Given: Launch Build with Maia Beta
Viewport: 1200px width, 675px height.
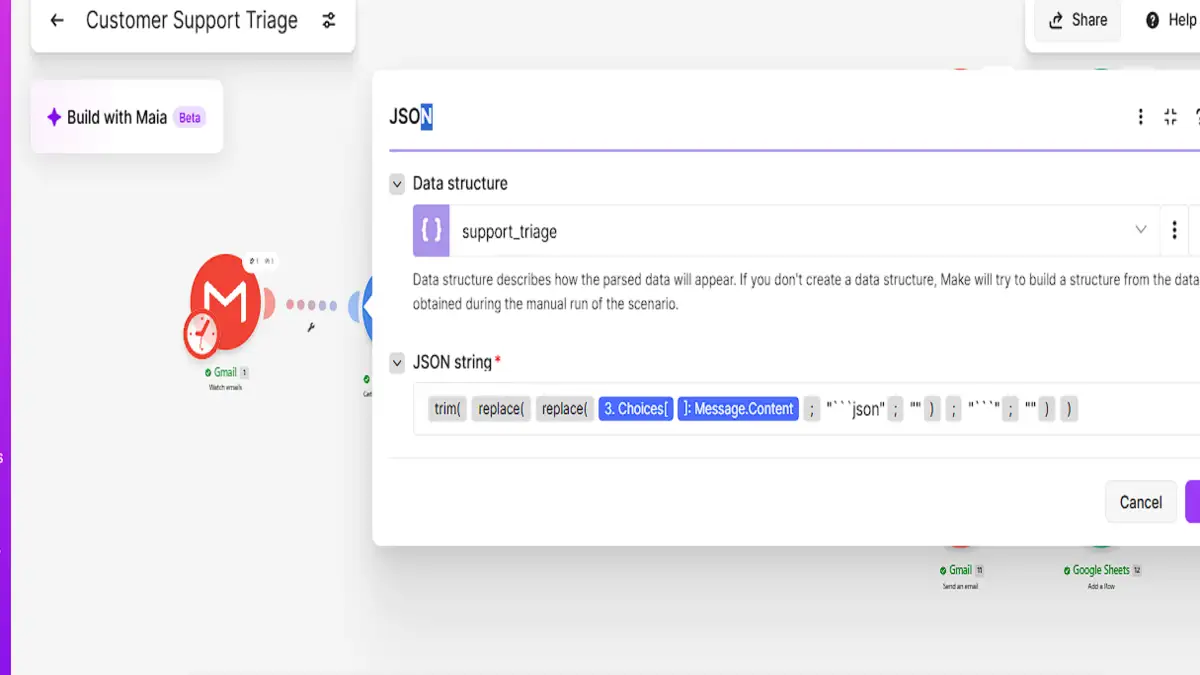Looking at the screenshot, I should click(126, 117).
